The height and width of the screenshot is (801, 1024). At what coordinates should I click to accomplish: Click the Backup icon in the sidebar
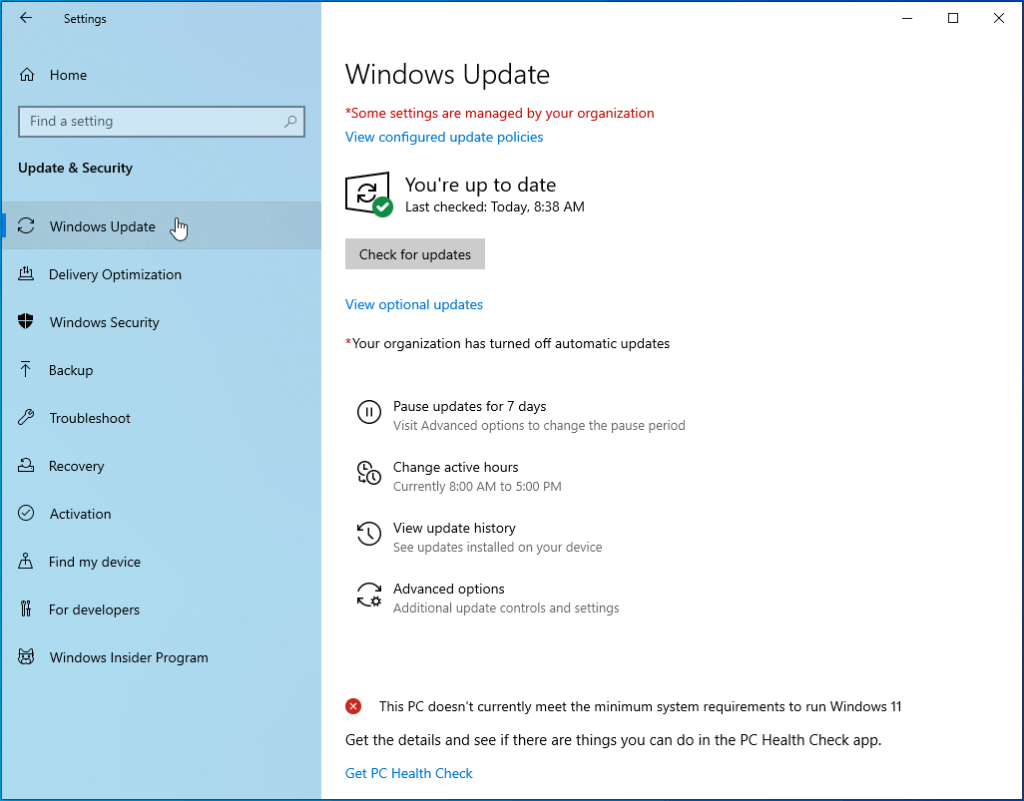25,370
